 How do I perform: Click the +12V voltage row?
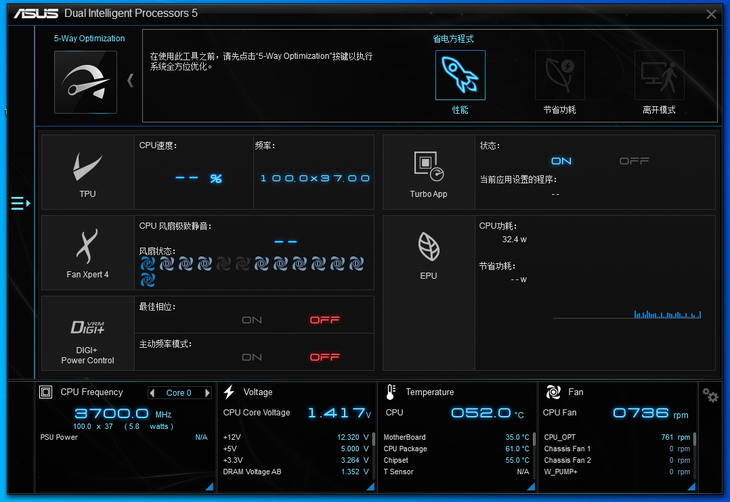(x=296, y=437)
